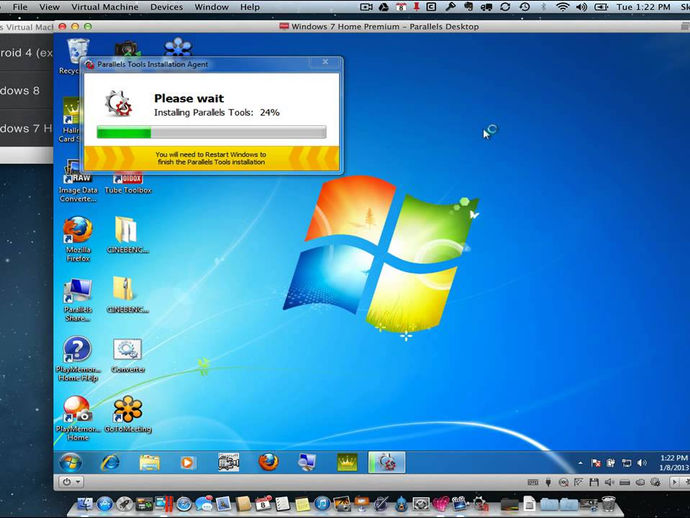Image resolution: width=690 pixels, height=518 pixels.
Task: Open PlayMemories Home Help shortcut
Action: pyautogui.click(x=77, y=359)
